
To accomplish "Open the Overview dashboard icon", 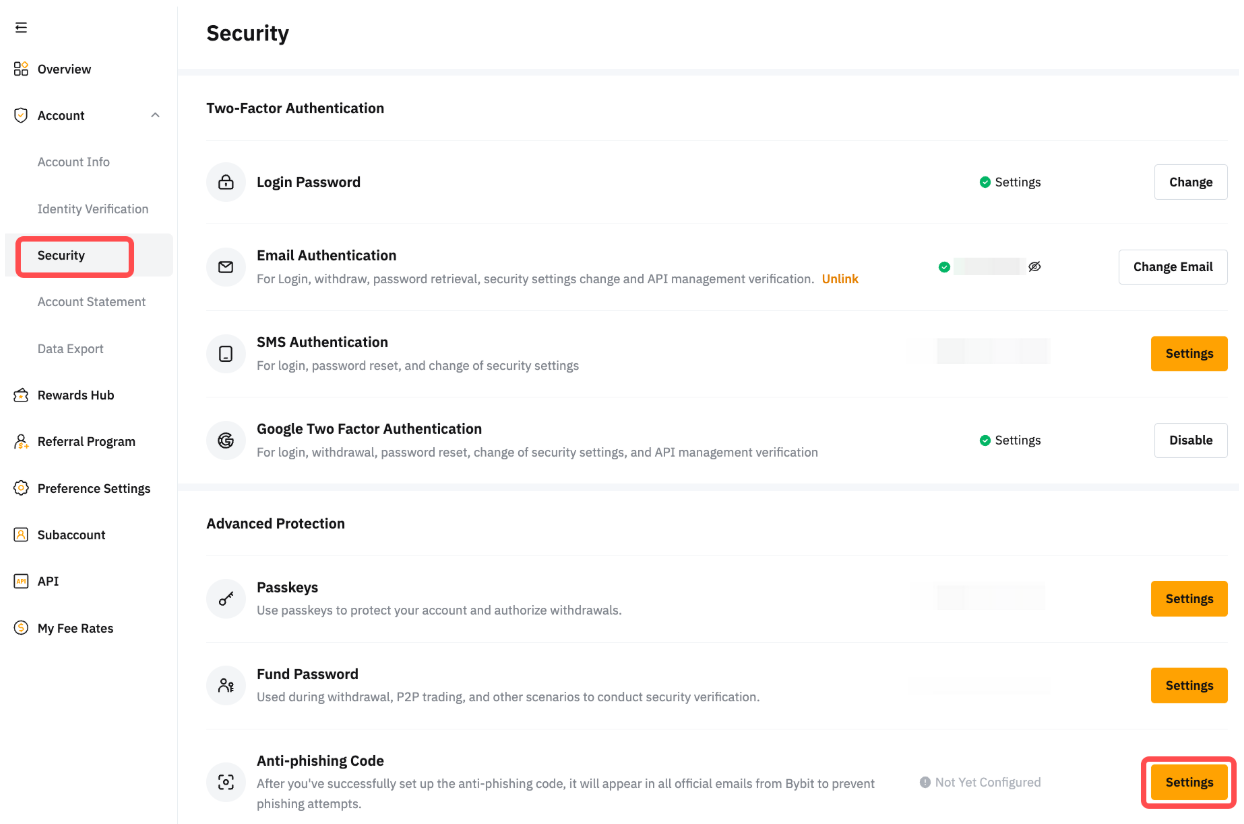I will coord(21,69).
